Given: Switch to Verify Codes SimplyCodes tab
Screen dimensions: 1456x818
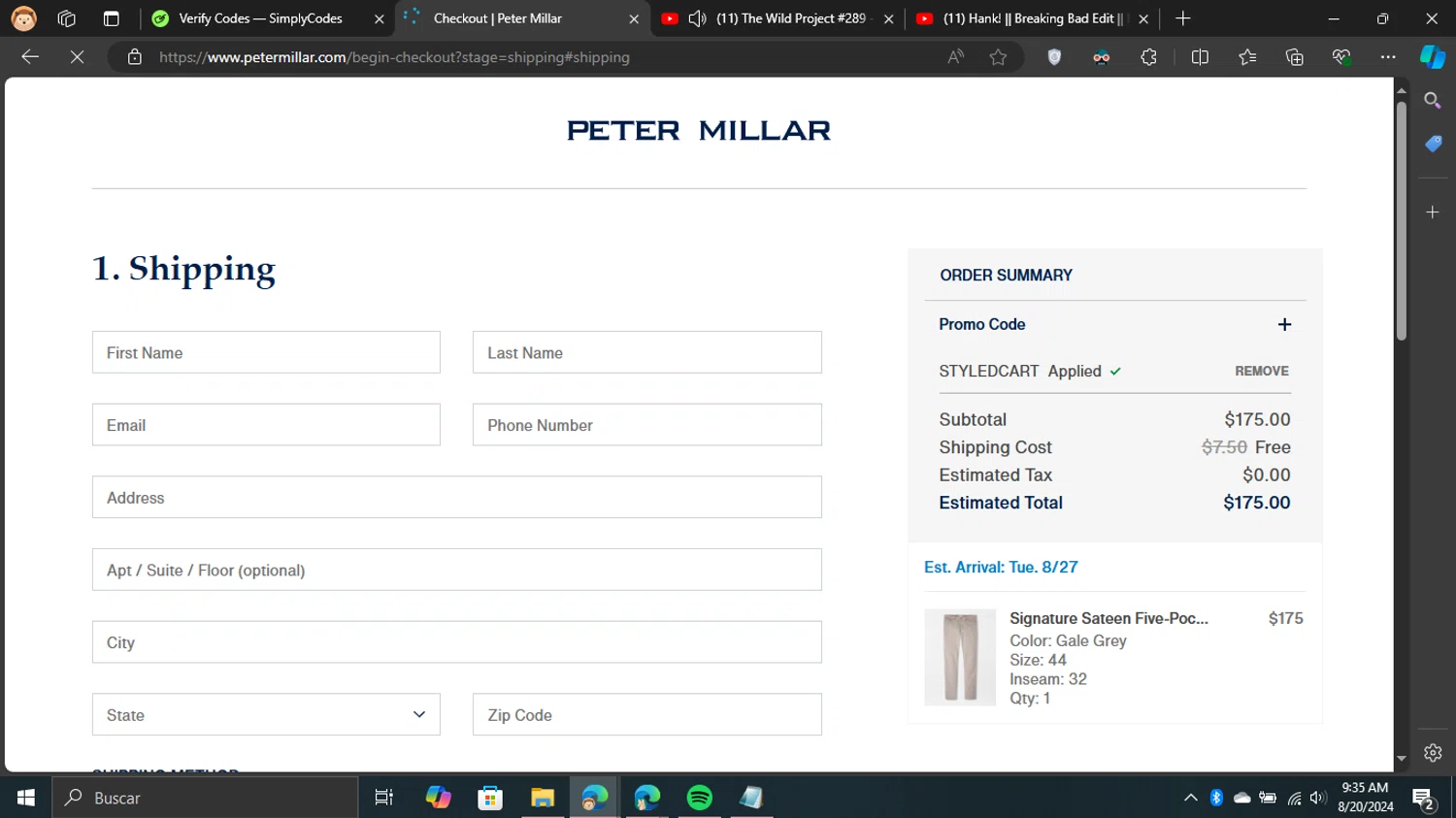Looking at the screenshot, I should pyautogui.click(x=260, y=18).
